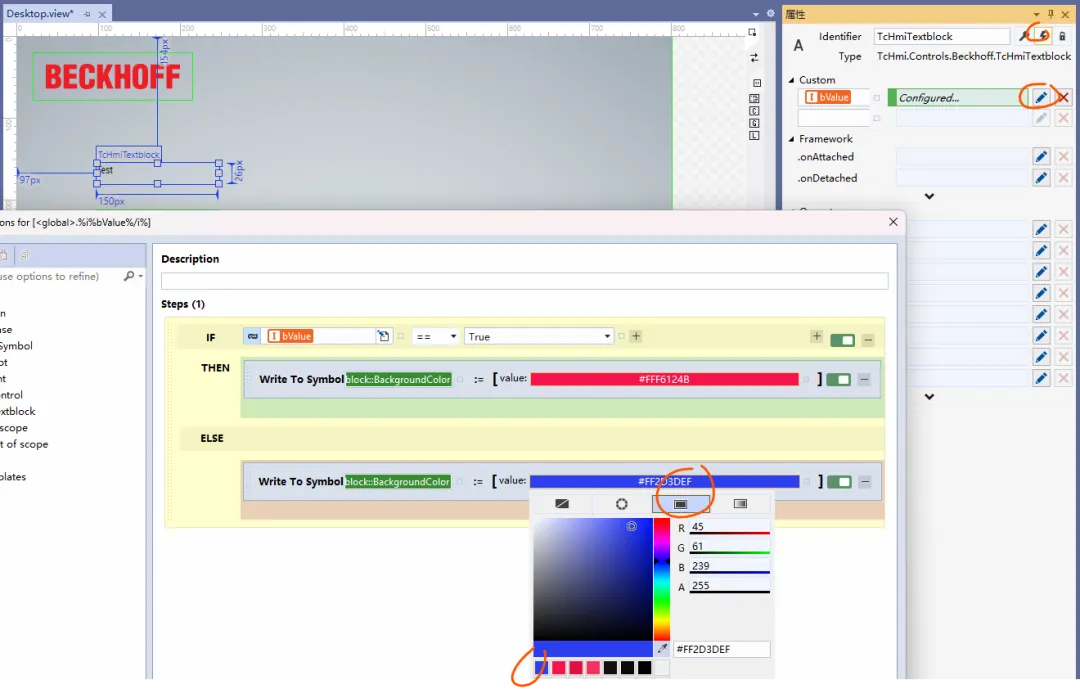Close the actions and conditions dialog
1080x689 pixels.
coord(893,222)
